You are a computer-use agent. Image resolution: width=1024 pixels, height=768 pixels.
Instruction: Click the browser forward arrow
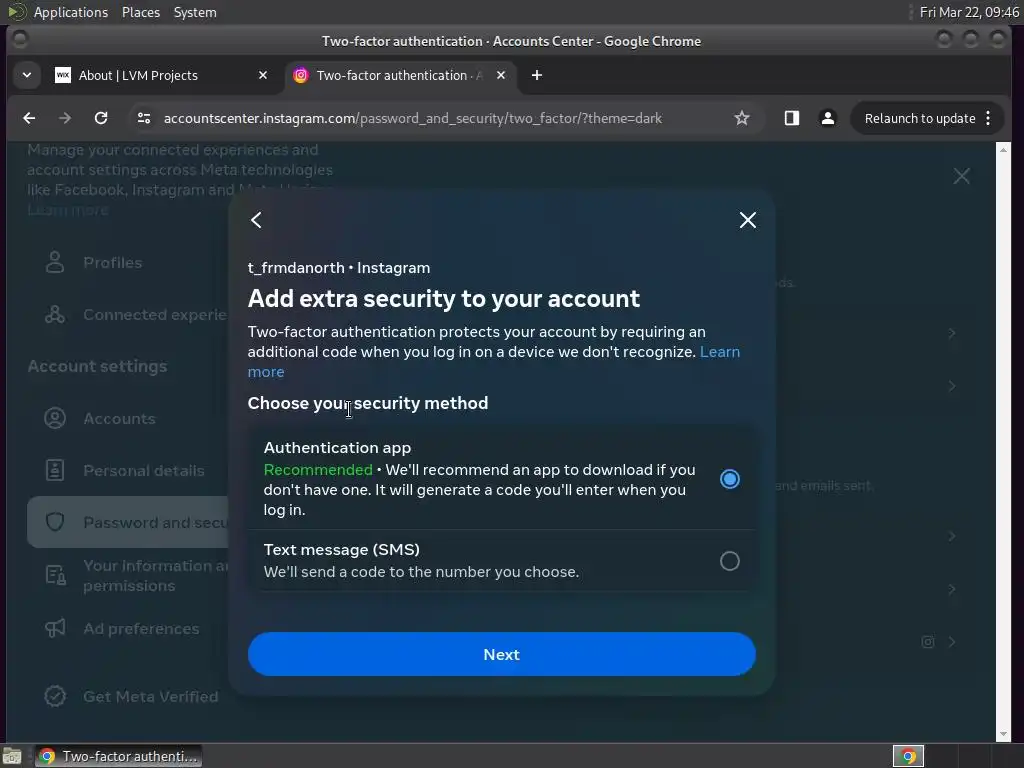click(65, 118)
